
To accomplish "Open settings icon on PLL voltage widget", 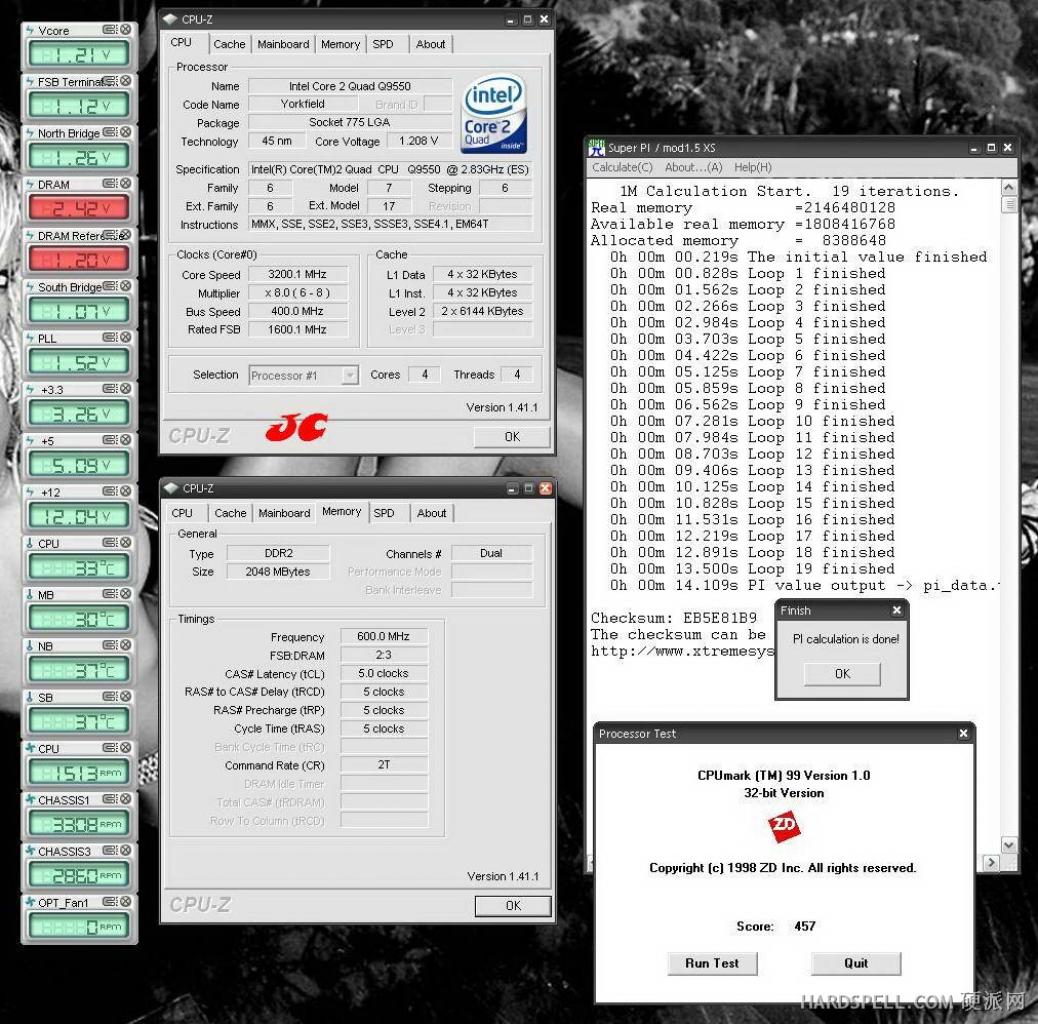I will (110, 338).
